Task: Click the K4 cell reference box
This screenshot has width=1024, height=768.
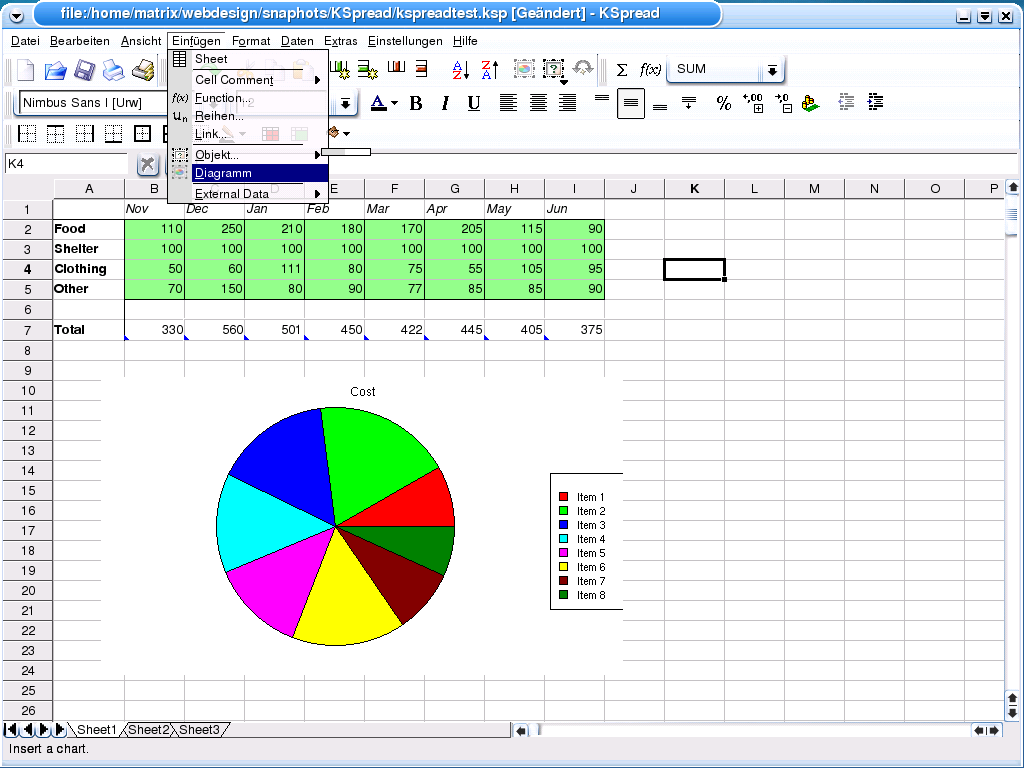Action: 65,163
